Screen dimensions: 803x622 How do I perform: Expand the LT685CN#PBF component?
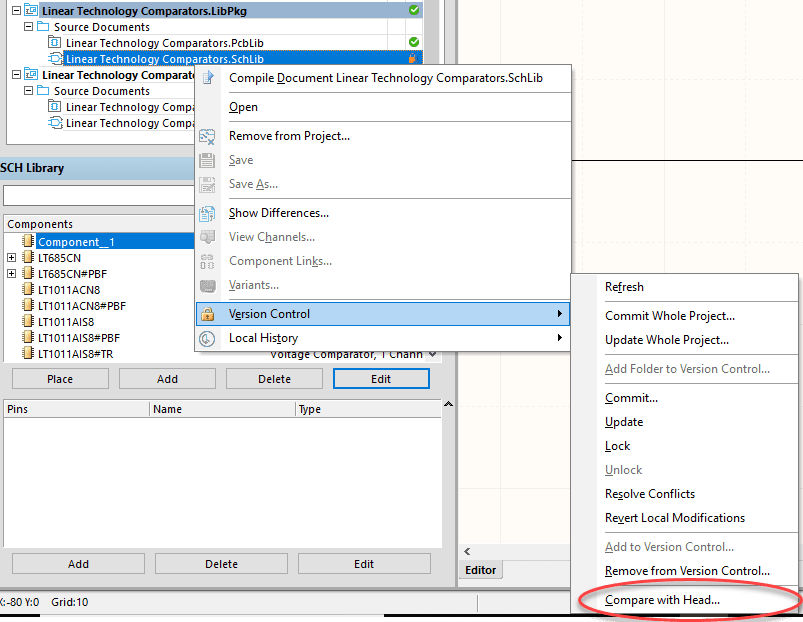click(11, 273)
